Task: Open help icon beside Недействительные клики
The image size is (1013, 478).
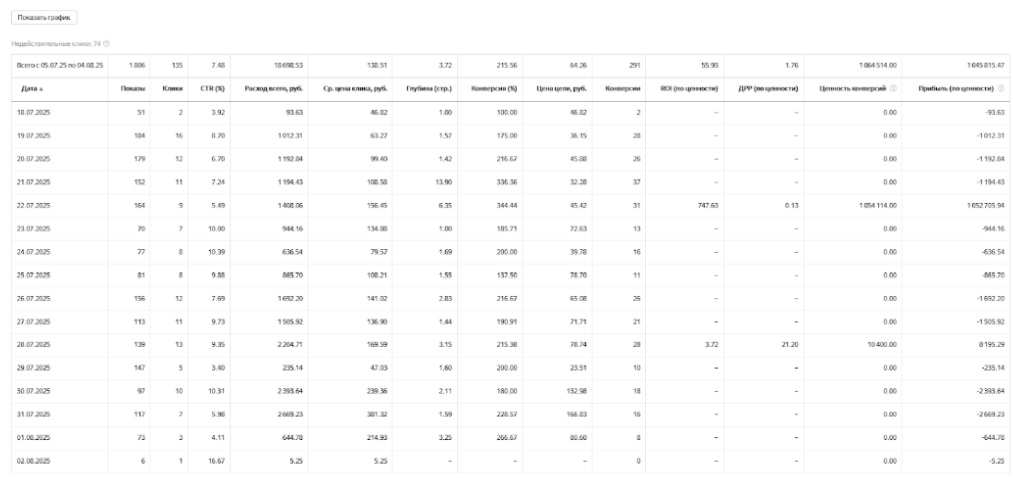Action: (x=107, y=43)
